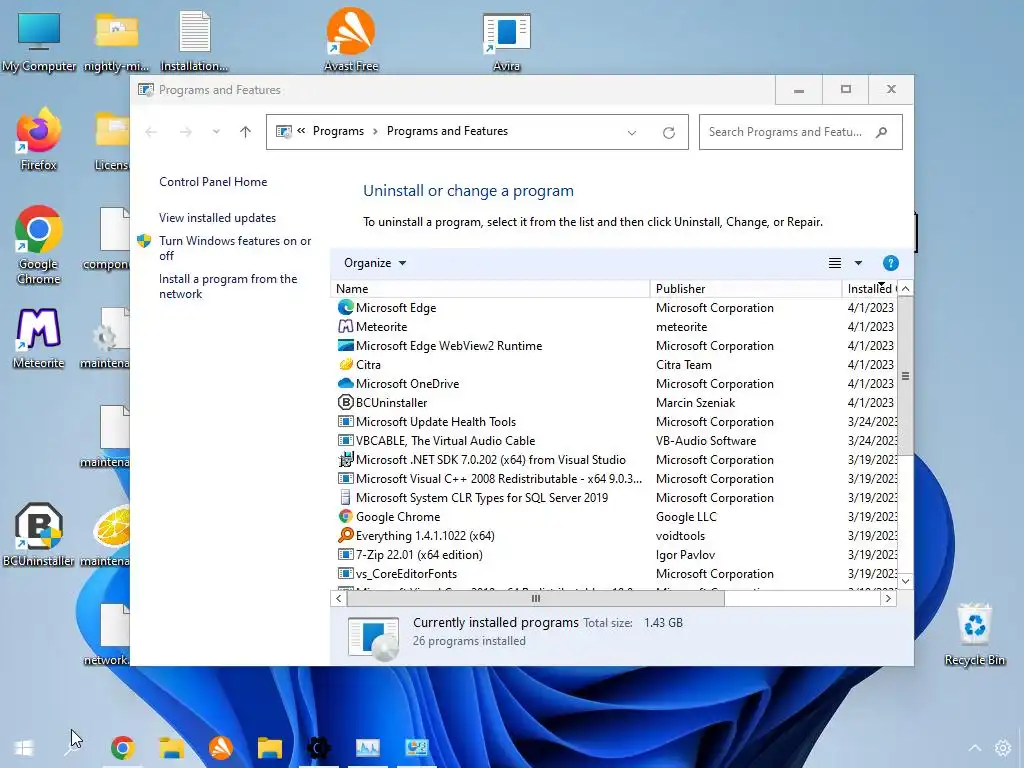Select Microsoft Visual C++ 2008 Redistributable row

[x=614, y=479]
